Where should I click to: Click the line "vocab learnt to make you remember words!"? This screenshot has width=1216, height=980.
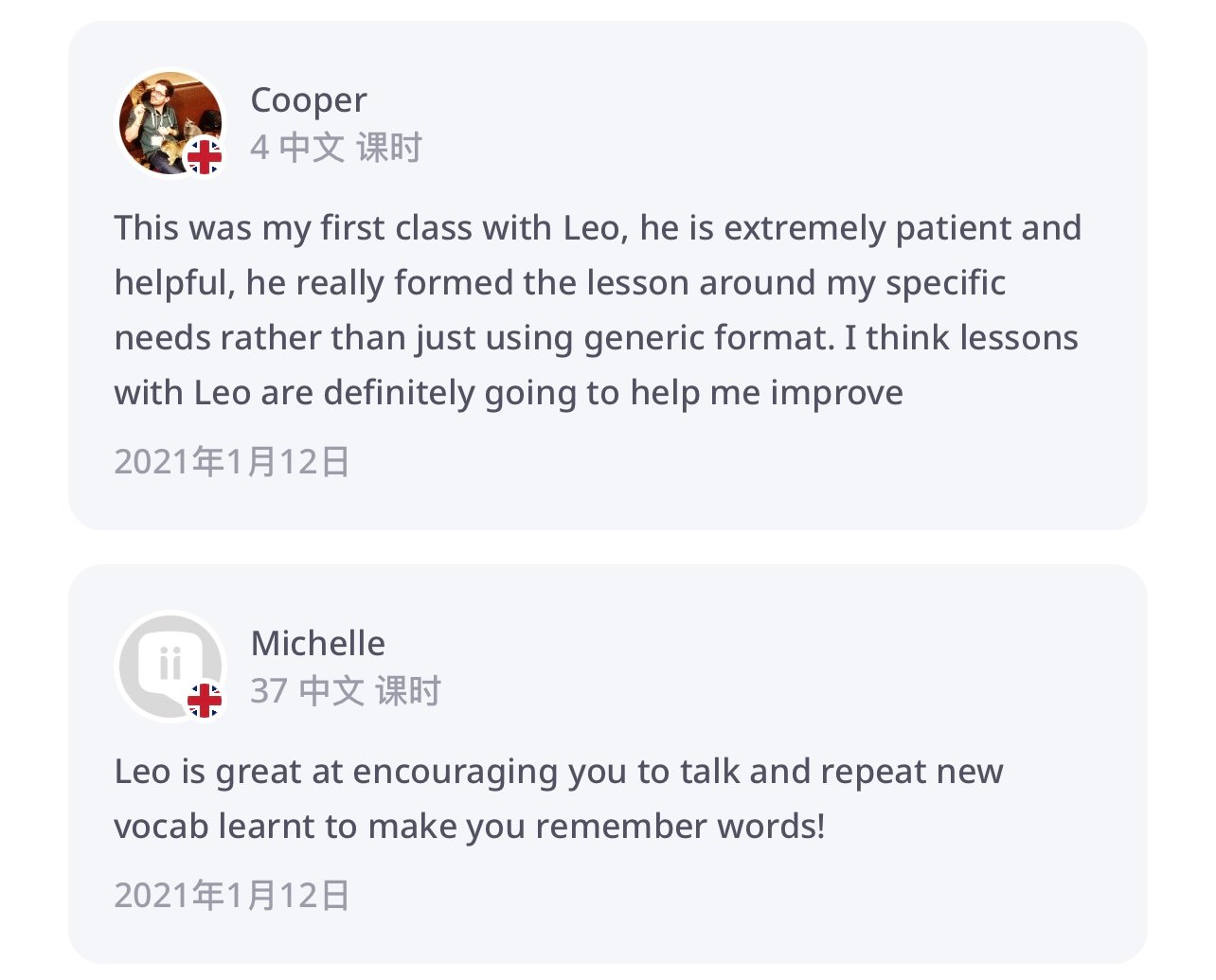(x=470, y=827)
